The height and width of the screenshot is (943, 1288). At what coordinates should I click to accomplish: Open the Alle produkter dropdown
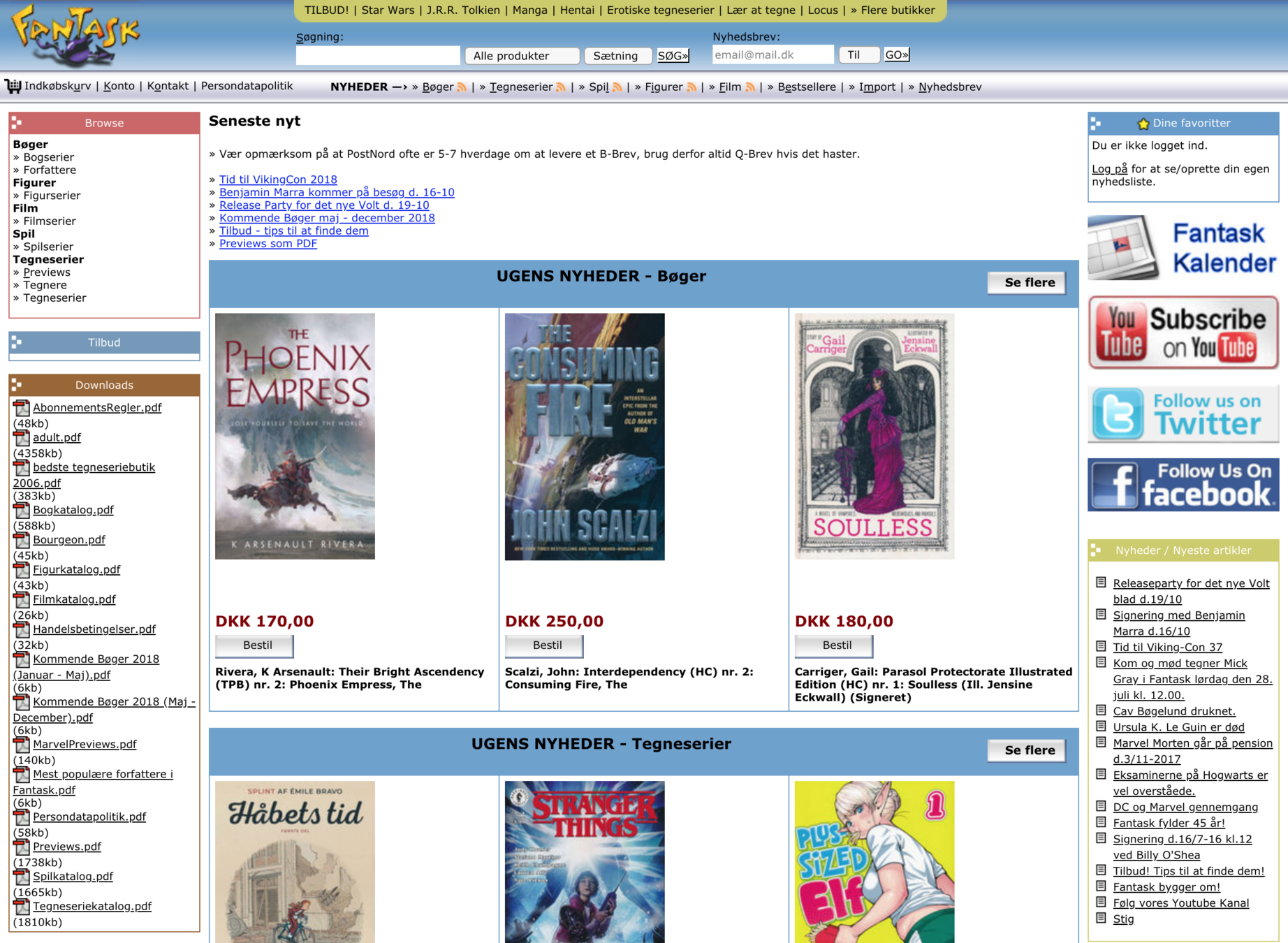(x=522, y=56)
